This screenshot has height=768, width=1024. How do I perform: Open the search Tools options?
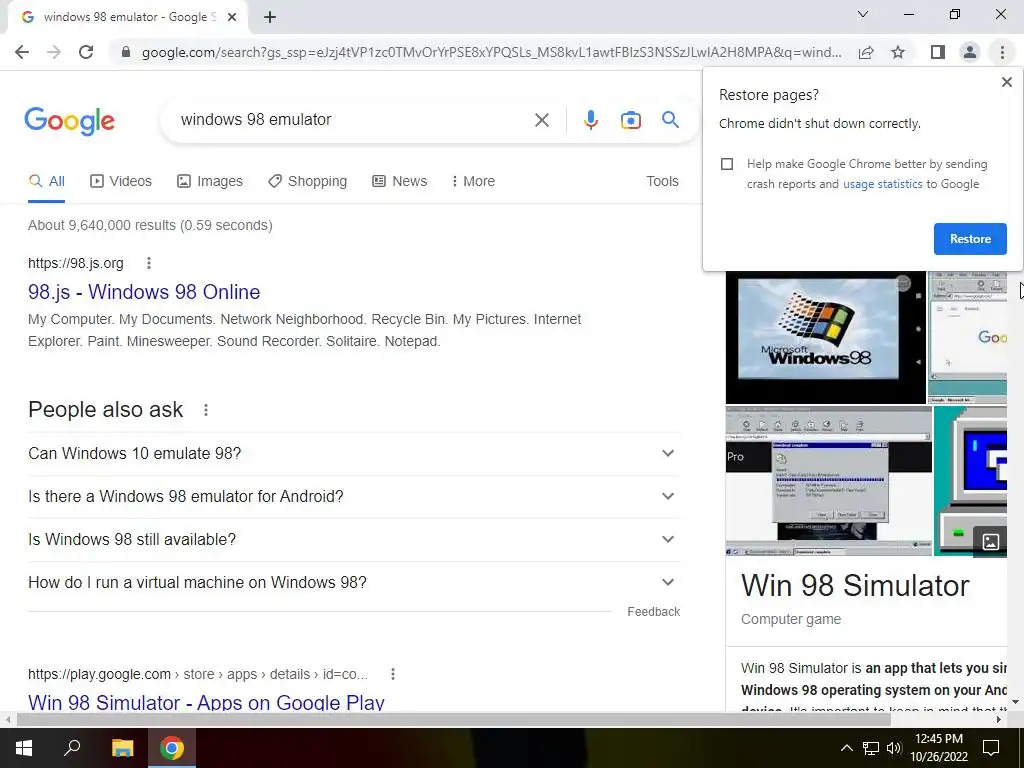(x=662, y=182)
